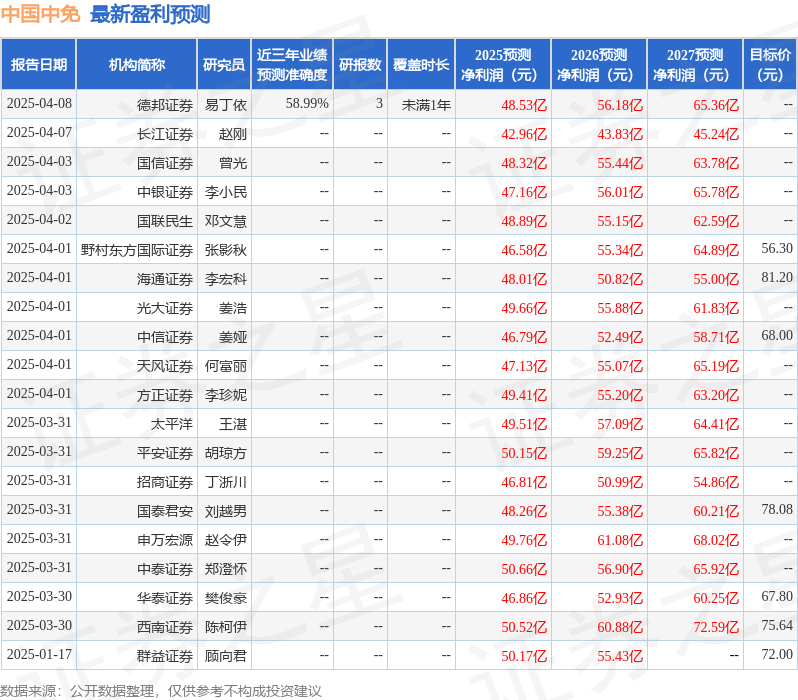
Task: Click the 72.00 target price
Action: [777, 655]
